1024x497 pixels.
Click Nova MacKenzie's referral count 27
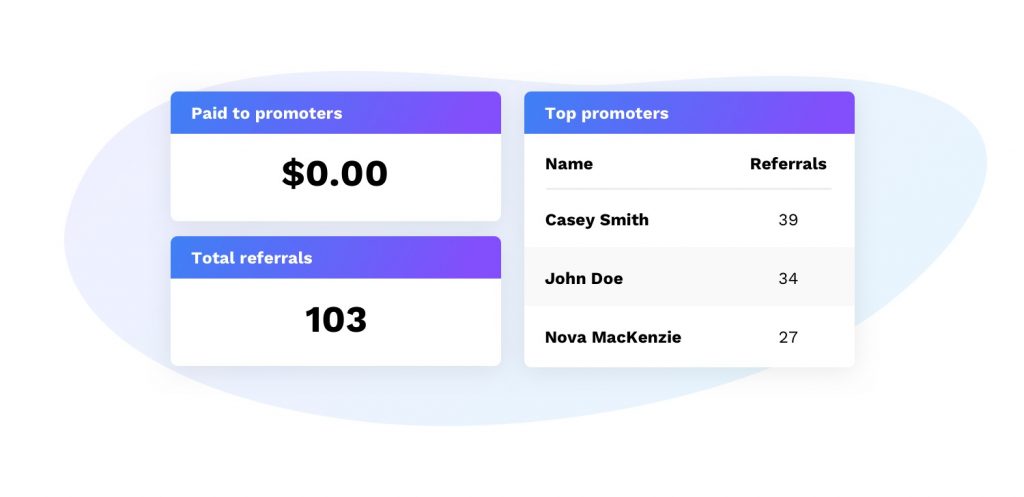[x=788, y=337]
